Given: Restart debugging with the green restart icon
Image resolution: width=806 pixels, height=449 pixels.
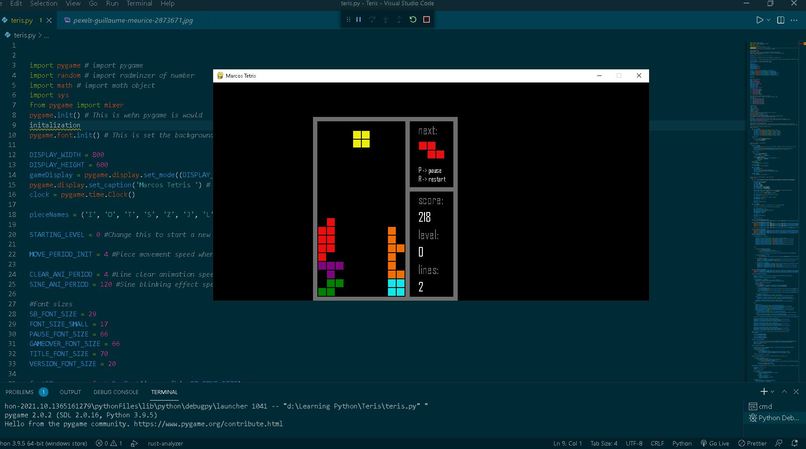Looking at the screenshot, I should (x=413, y=20).
